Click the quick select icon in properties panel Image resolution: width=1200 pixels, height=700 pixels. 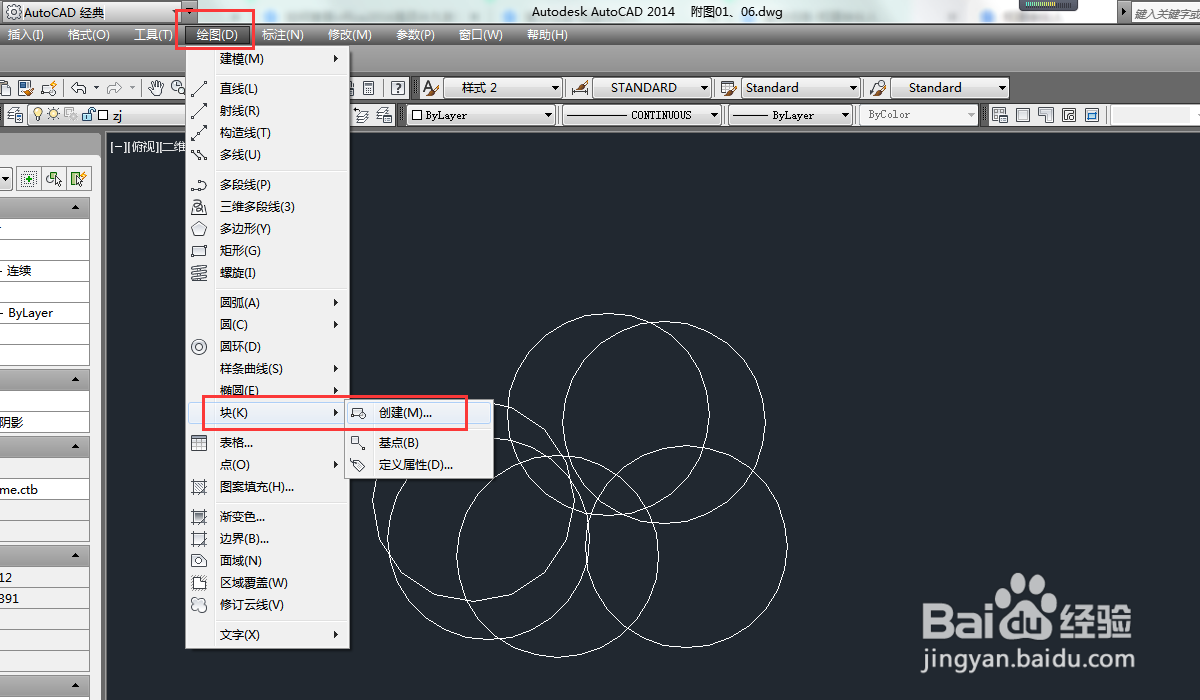click(x=79, y=179)
